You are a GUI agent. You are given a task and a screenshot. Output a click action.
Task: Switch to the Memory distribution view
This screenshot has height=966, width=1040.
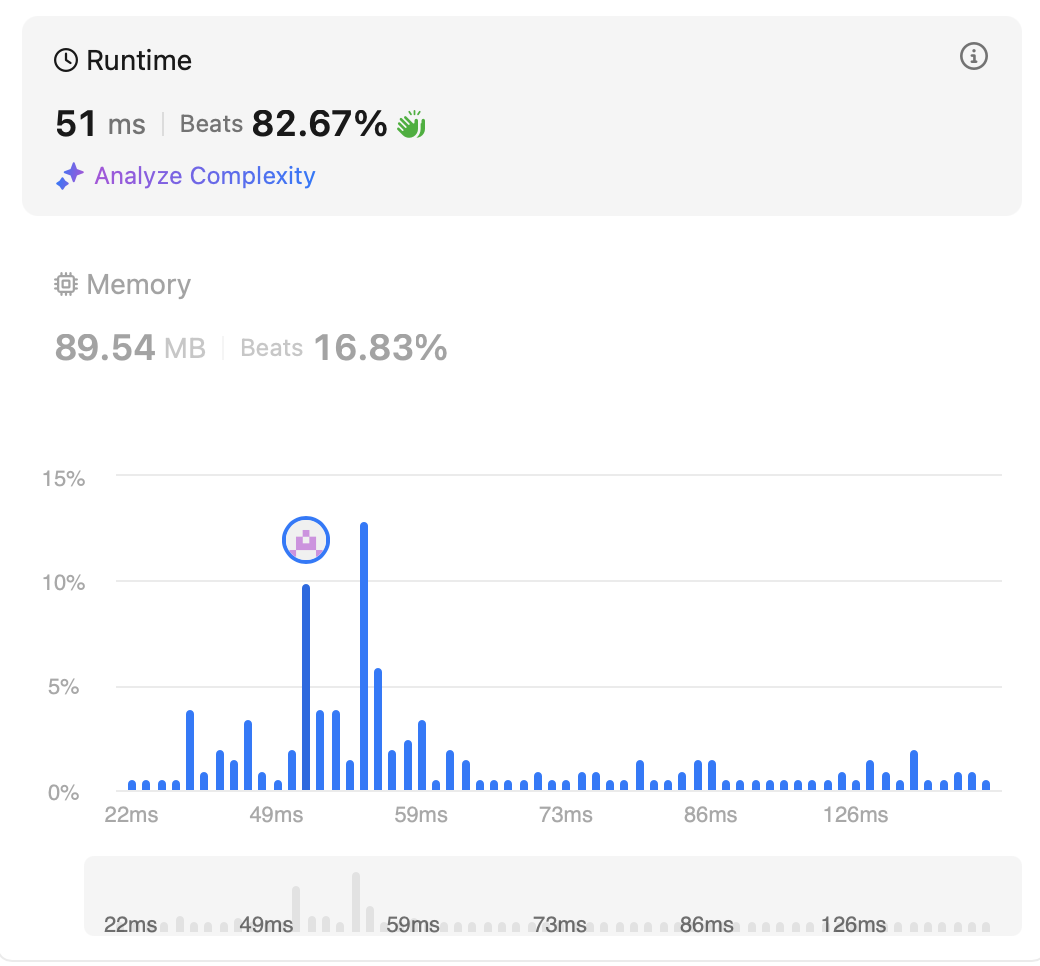[x=138, y=285]
